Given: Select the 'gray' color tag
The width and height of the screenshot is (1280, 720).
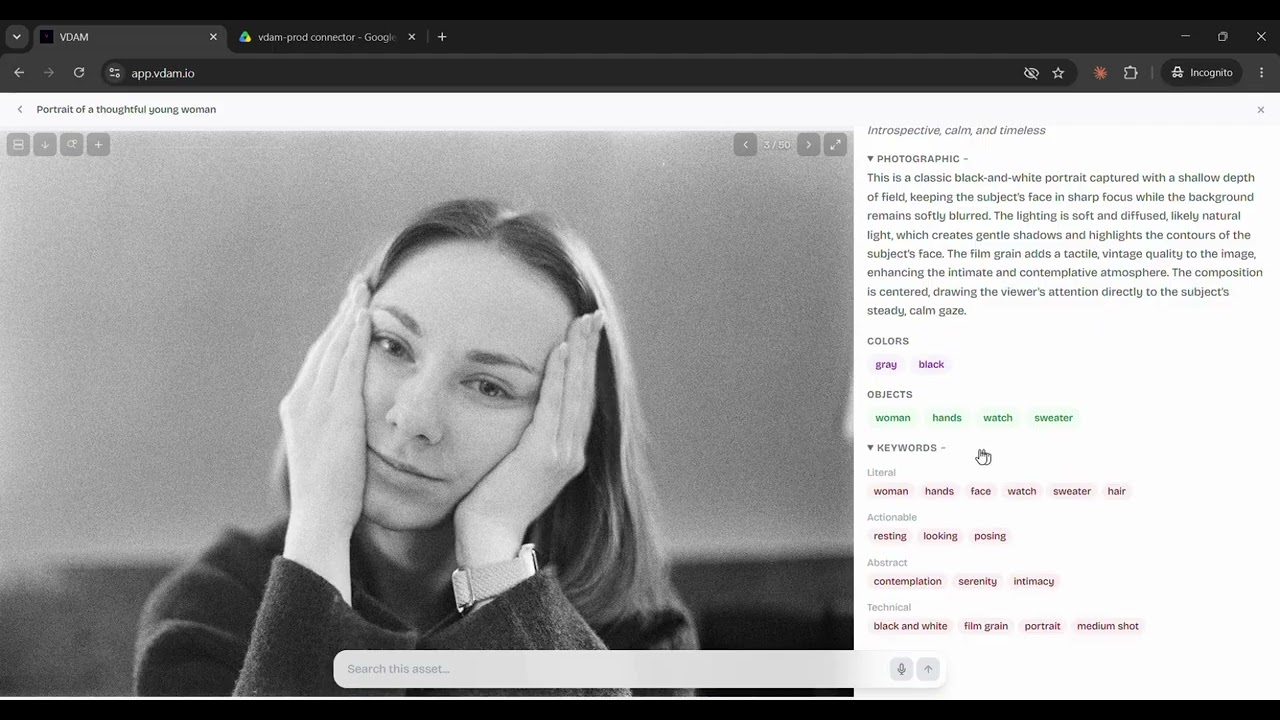Looking at the screenshot, I should 886,365.
